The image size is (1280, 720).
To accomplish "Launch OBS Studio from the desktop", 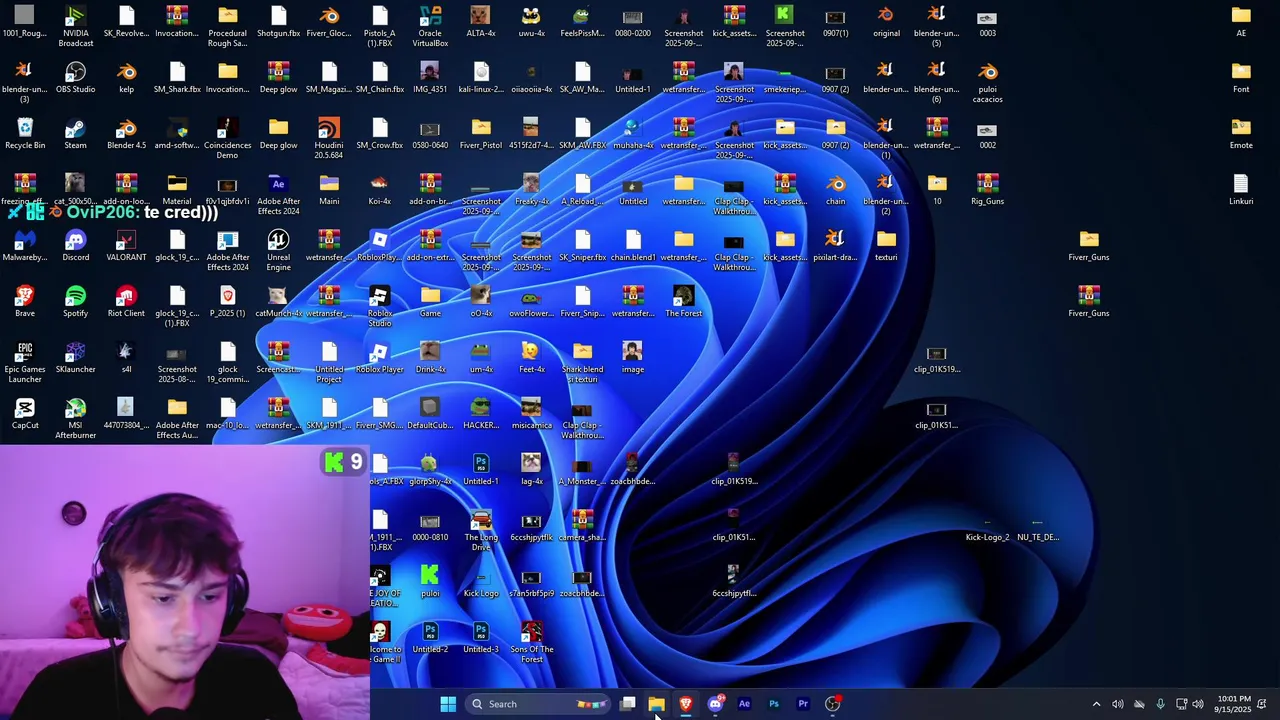I will click(76, 77).
